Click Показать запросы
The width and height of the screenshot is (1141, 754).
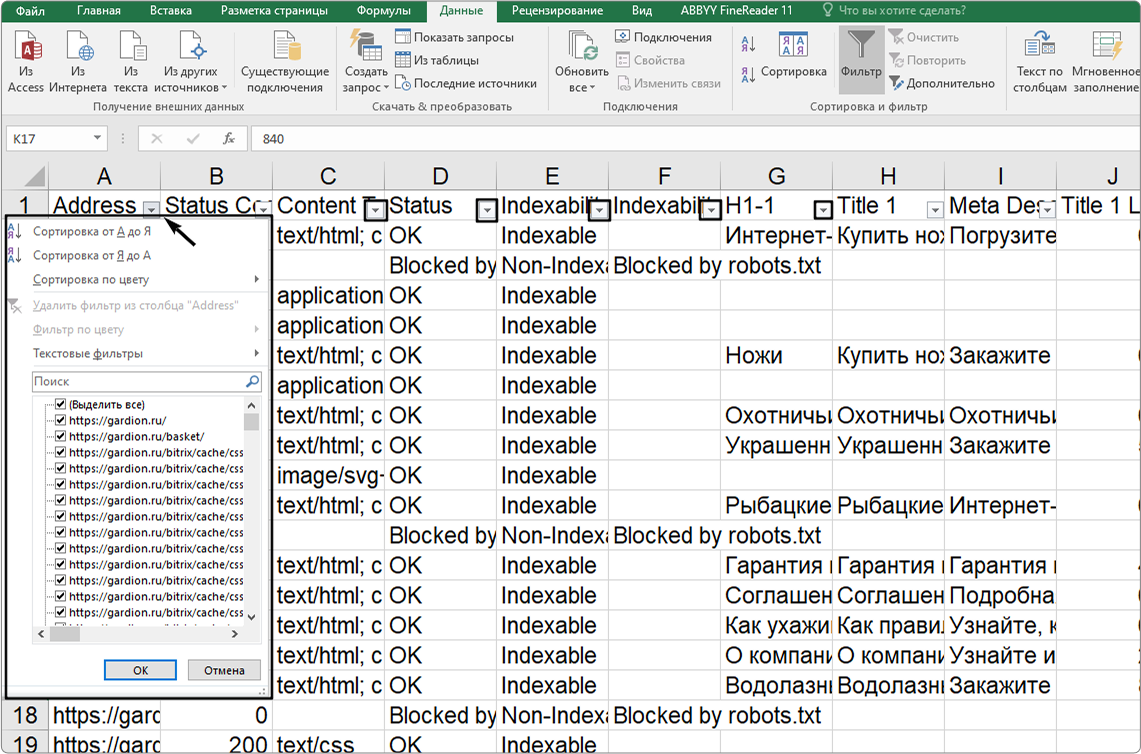[454, 37]
